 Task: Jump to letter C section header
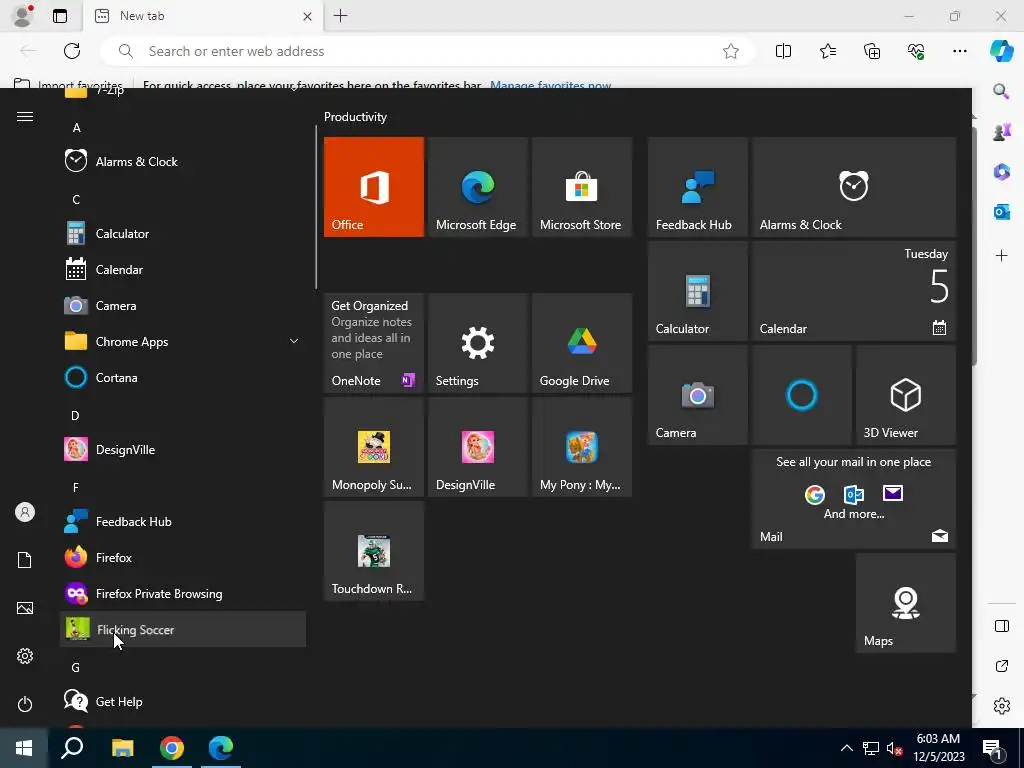click(x=76, y=200)
